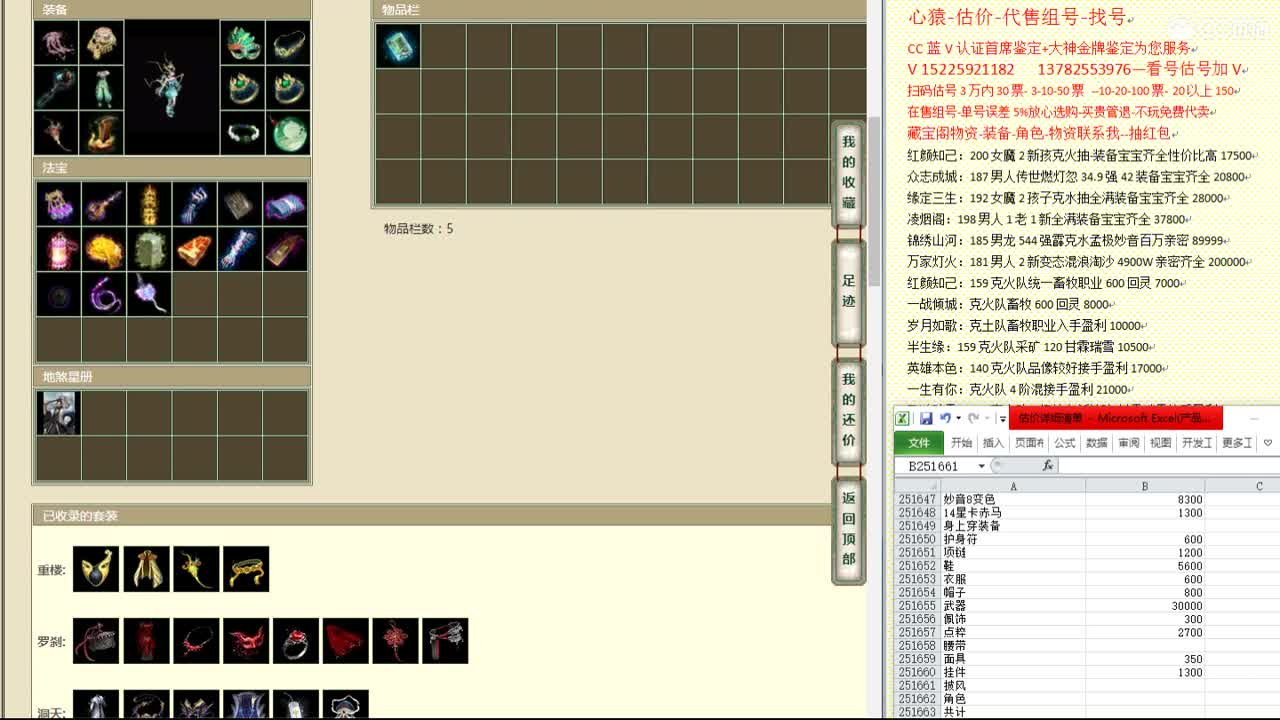Switch to the 数据 ribbon tab

(1097, 443)
